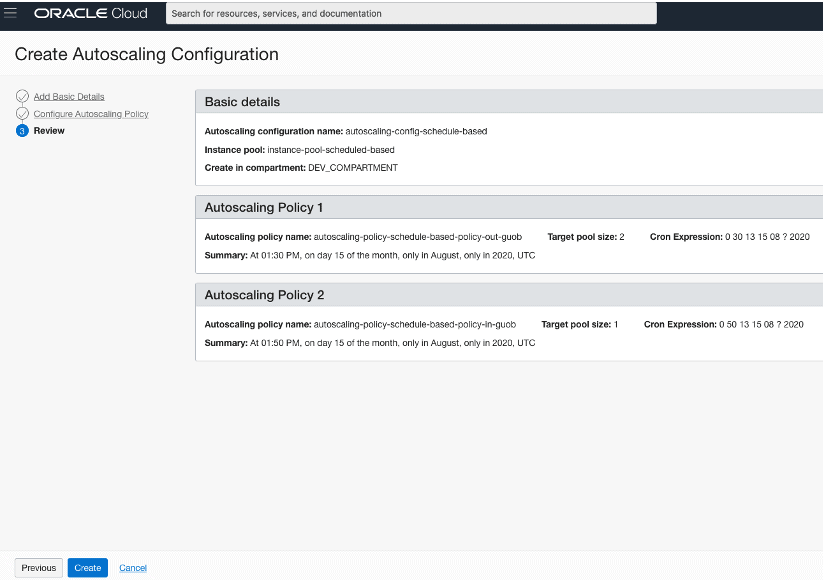Click Policy 1 cron expression value
Image resolution: width=823 pixels, height=582 pixels.
(764, 237)
